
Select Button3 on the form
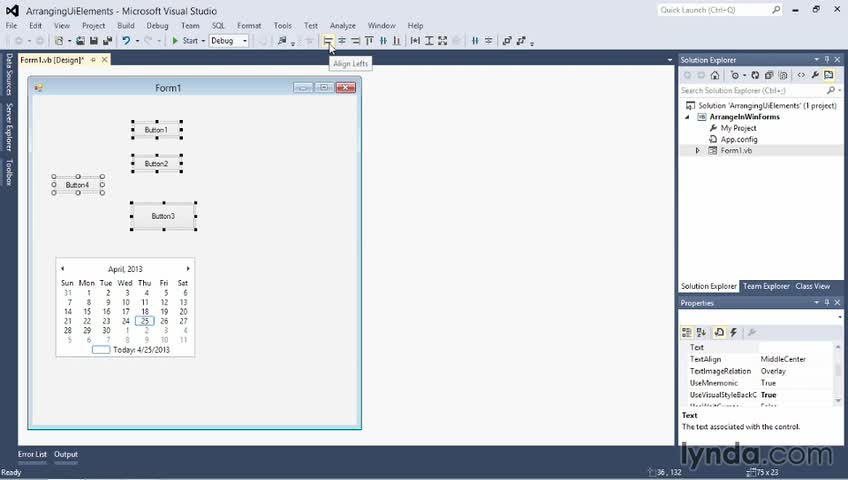pos(163,216)
